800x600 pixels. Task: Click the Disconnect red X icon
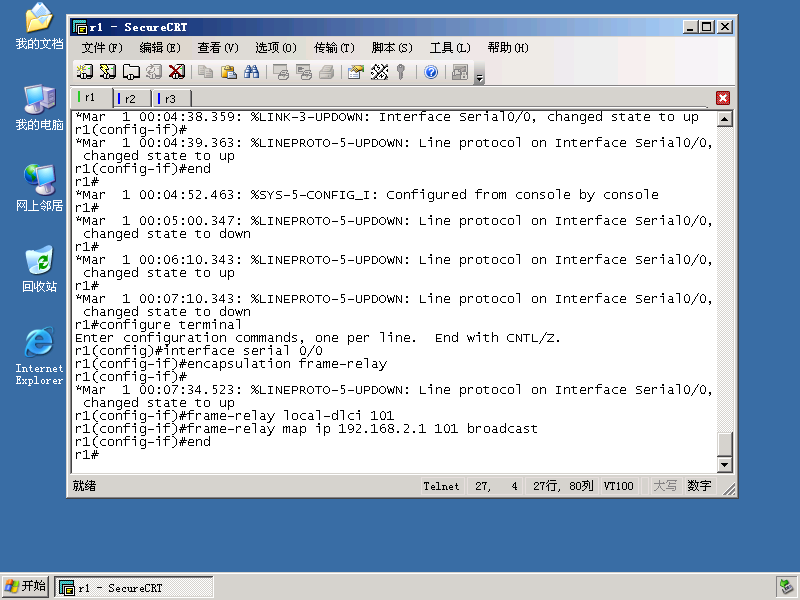[177, 72]
